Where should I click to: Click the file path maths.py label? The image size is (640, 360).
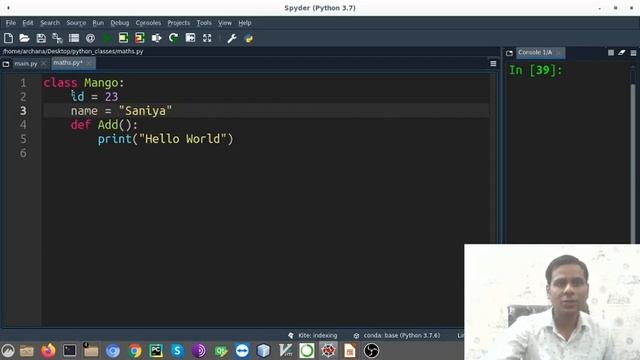[x=73, y=51]
